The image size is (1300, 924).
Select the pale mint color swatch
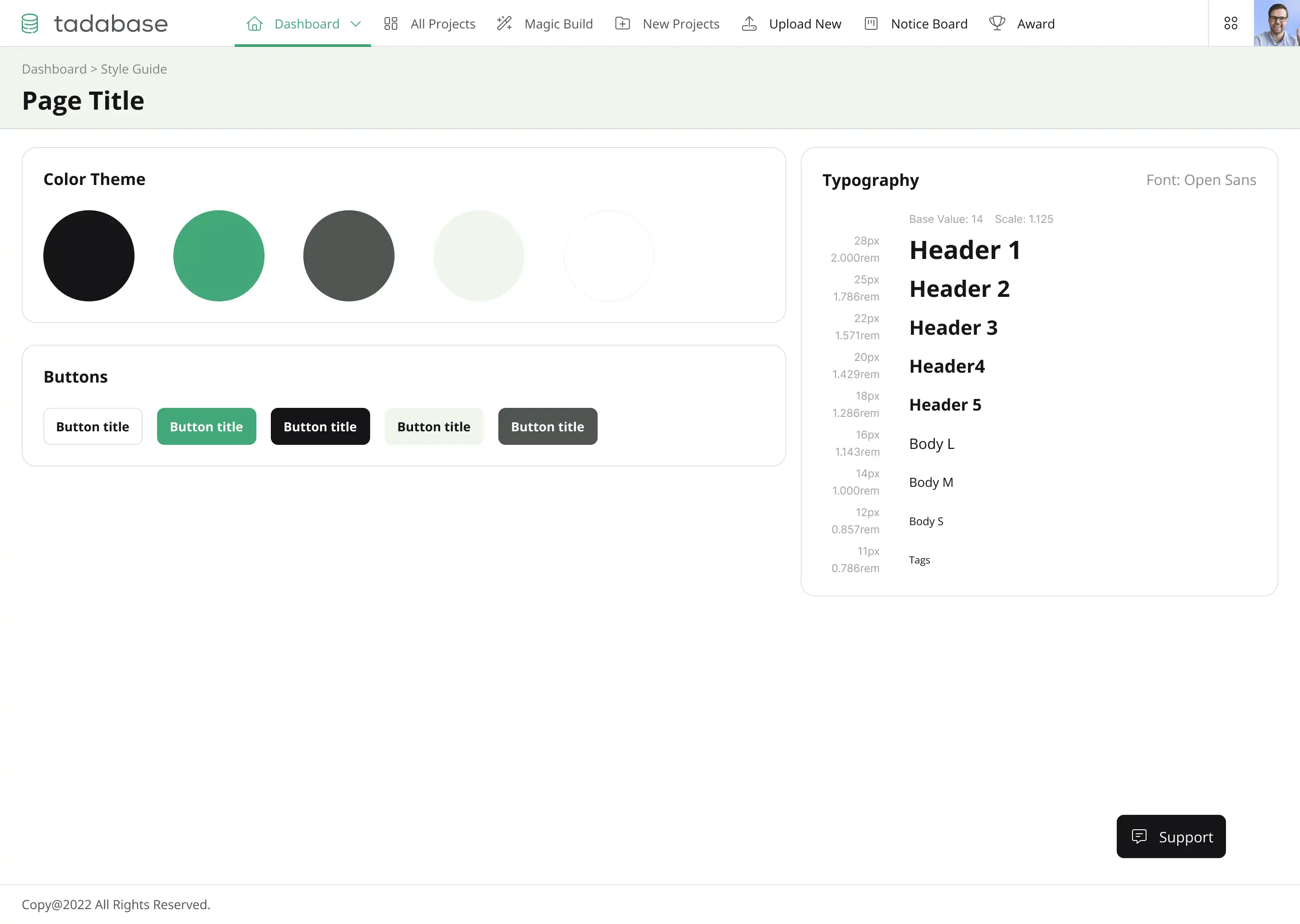478,255
